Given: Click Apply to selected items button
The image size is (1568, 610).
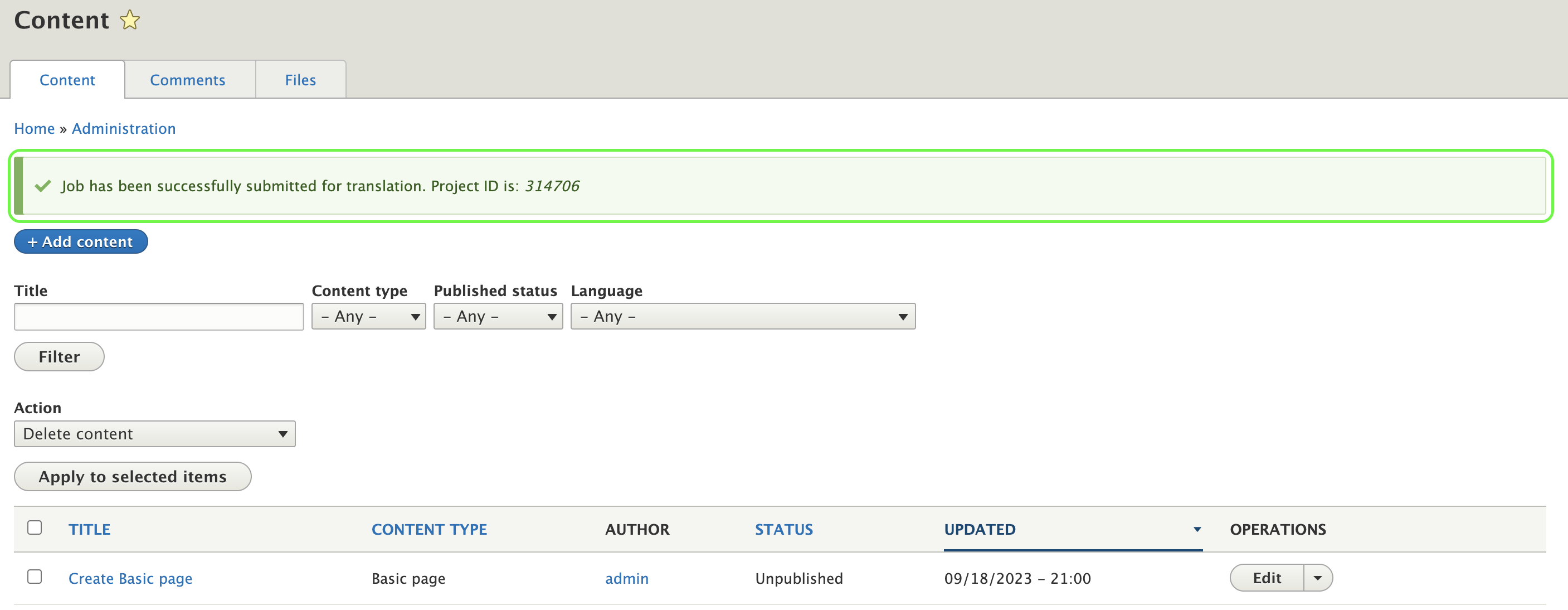Looking at the screenshot, I should click(132, 477).
